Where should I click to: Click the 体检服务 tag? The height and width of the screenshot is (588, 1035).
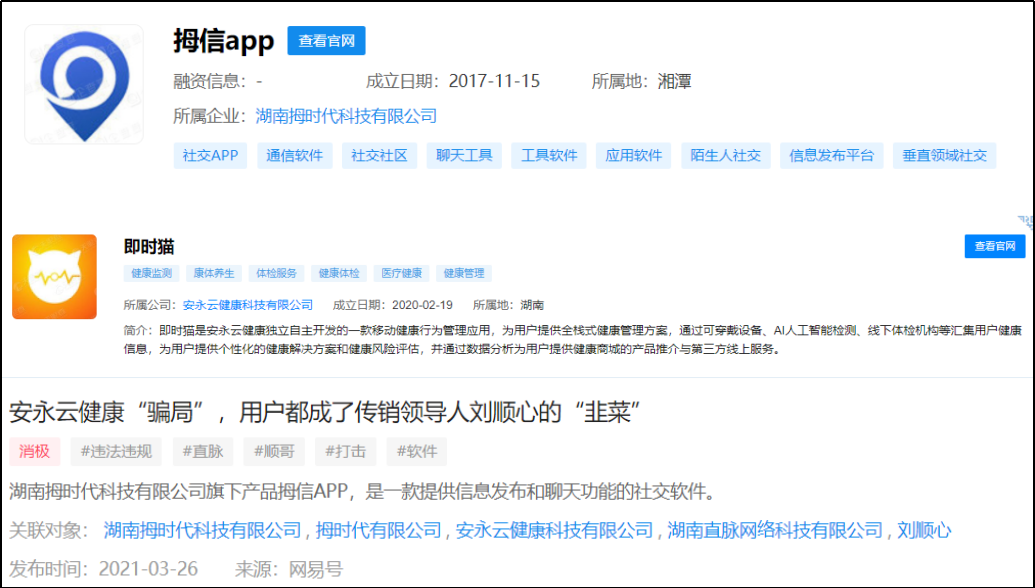(276, 273)
